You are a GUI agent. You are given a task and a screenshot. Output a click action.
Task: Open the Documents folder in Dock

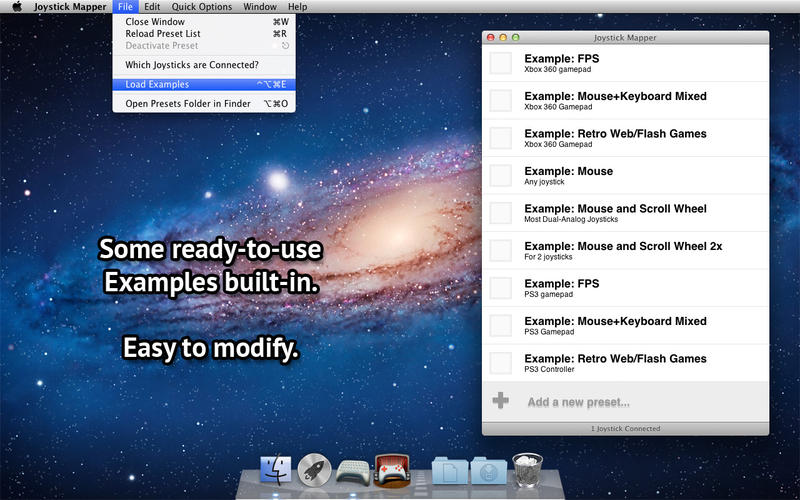(450, 470)
